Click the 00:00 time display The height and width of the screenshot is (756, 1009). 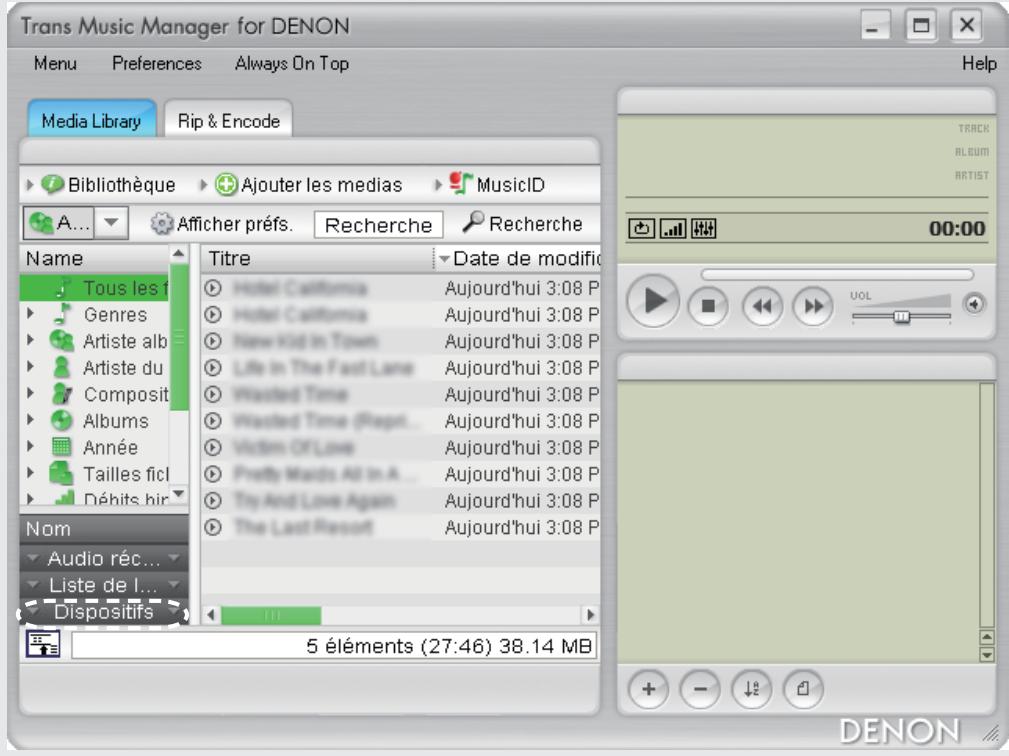point(956,228)
